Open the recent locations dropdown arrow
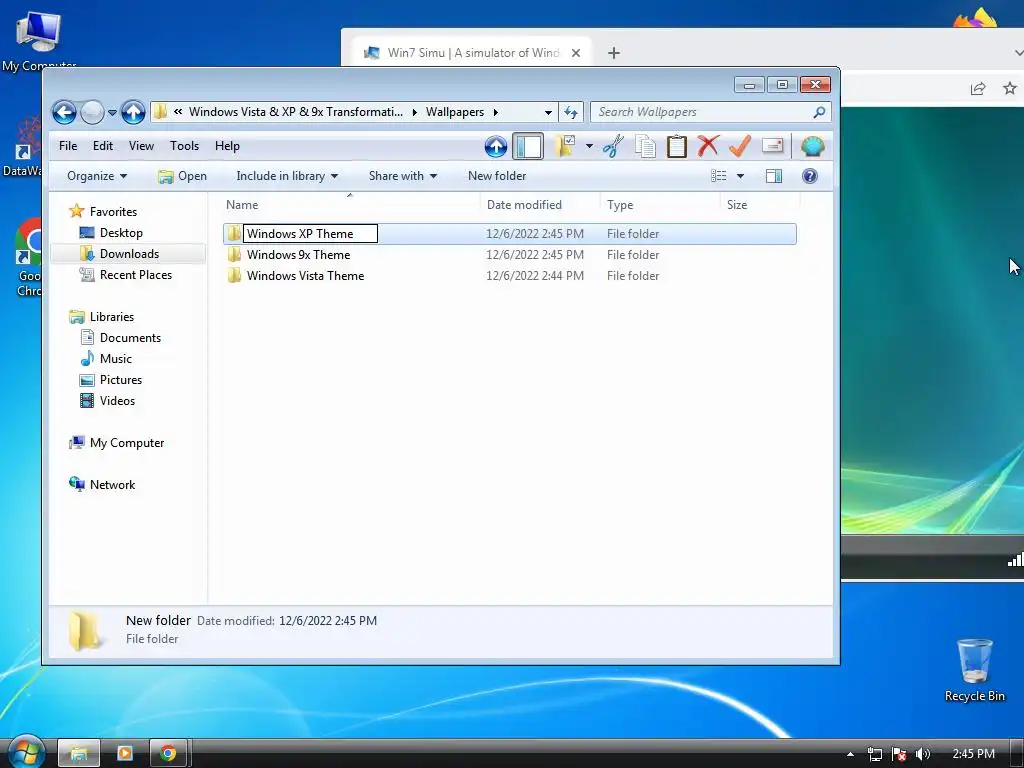1024x768 pixels. 112,112
